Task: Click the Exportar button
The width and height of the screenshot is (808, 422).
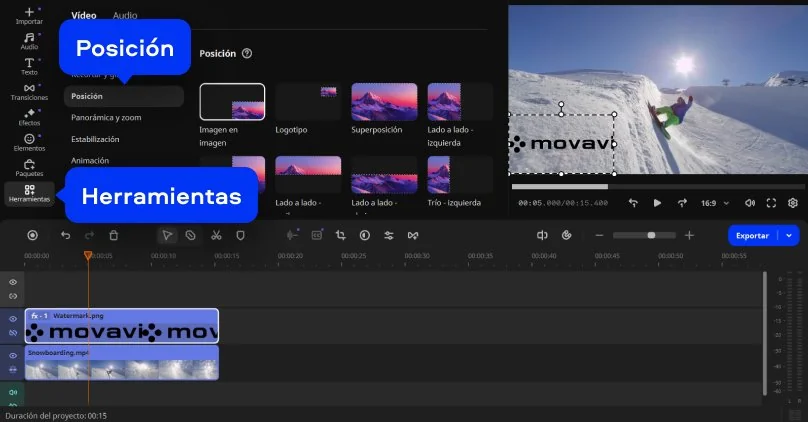Action: pos(752,235)
